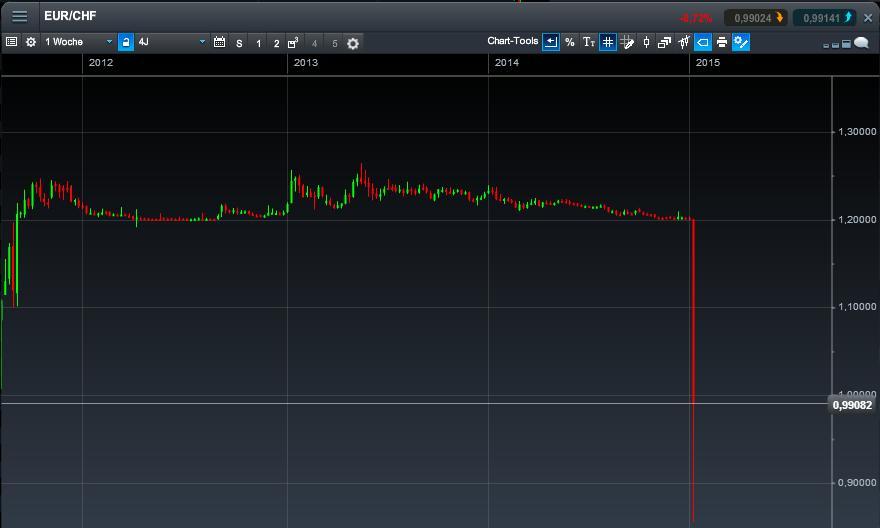Open the candlestick indicators tool
The width and height of the screenshot is (880, 528).
click(684, 42)
